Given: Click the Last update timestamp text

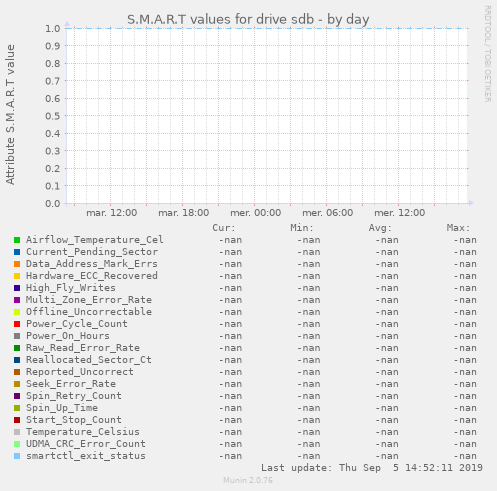Looking at the screenshot, I should click(x=372, y=468).
